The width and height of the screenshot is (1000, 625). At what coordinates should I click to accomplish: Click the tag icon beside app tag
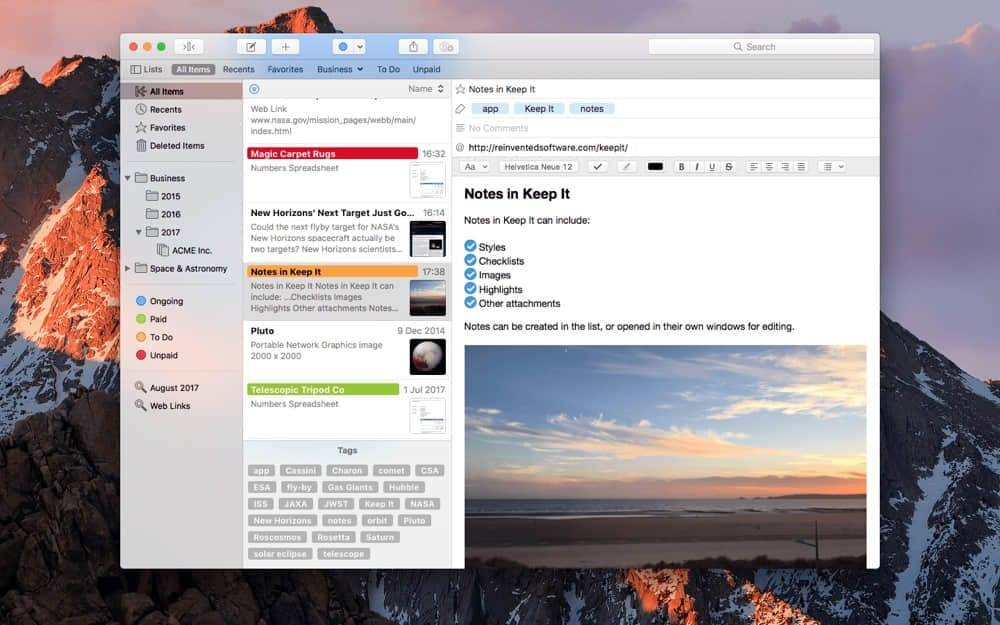click(460, 109)
